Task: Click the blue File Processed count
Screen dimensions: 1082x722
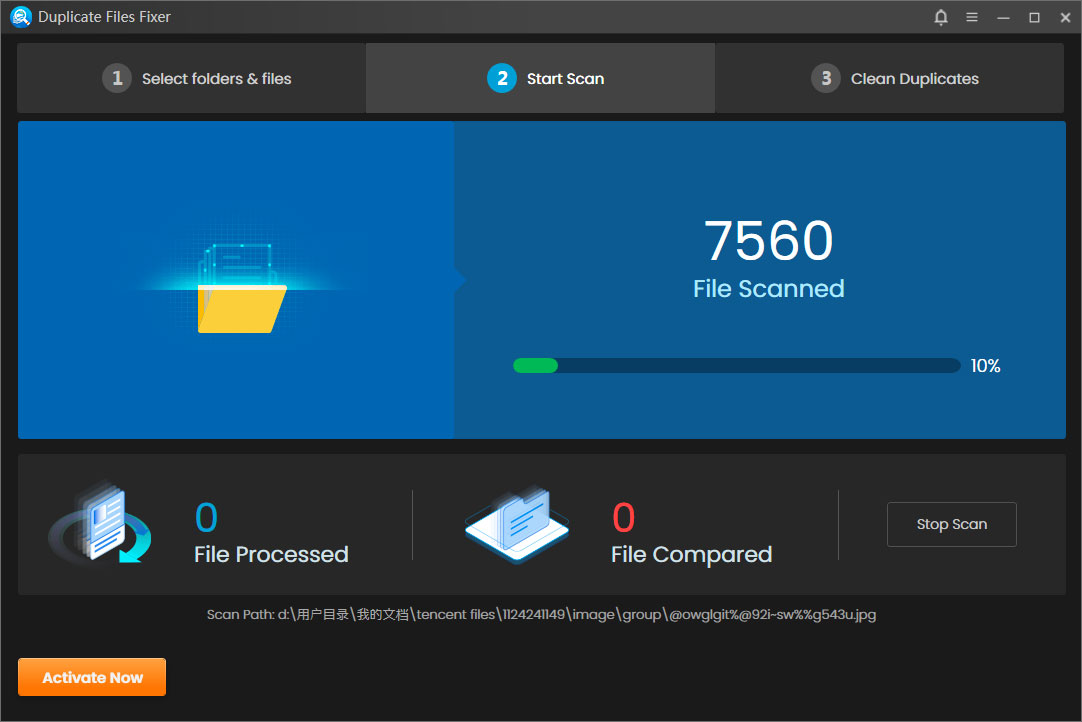Action: coord(206,518)
